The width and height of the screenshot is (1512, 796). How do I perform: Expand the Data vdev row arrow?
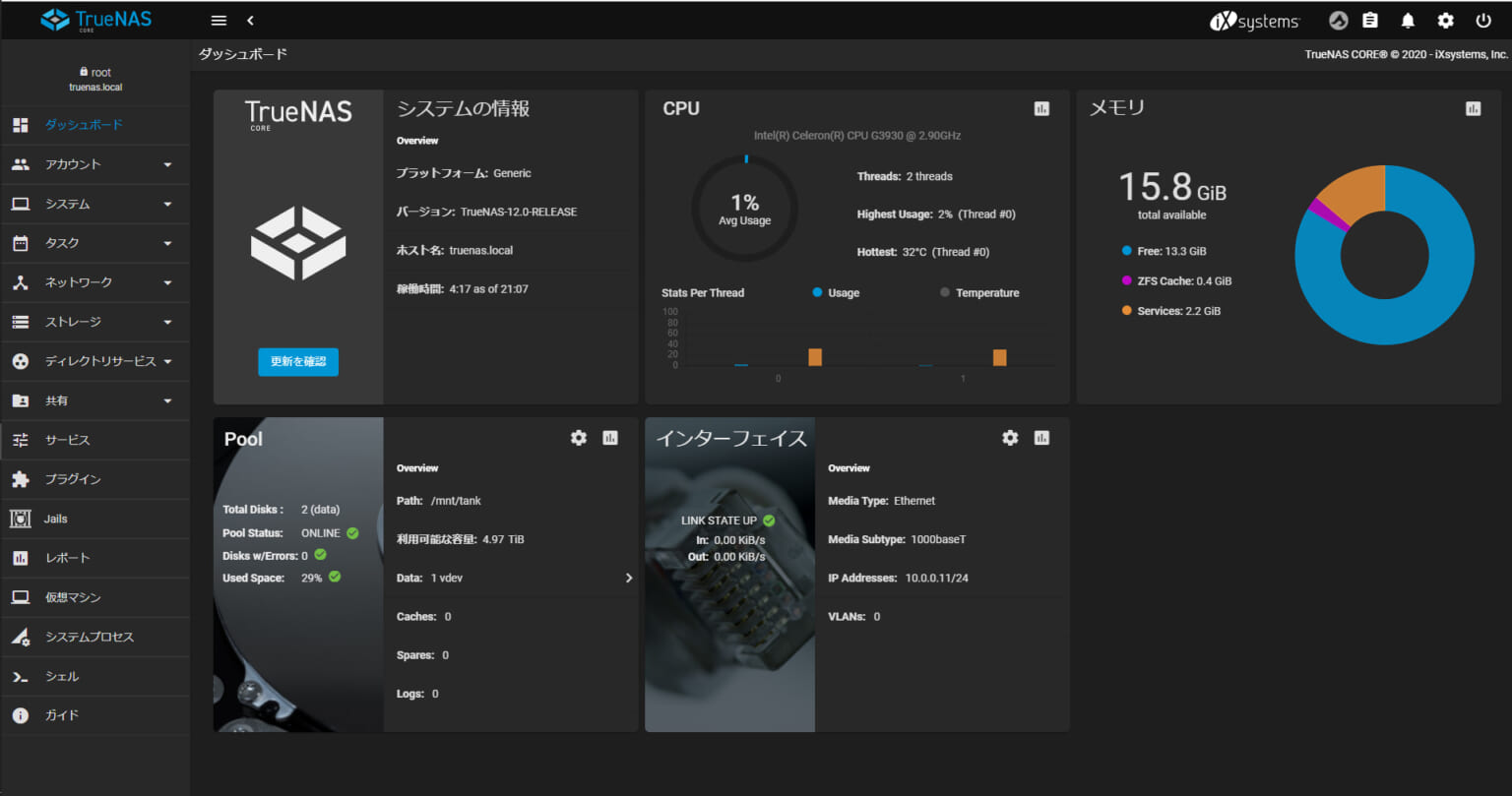[628, 579]
